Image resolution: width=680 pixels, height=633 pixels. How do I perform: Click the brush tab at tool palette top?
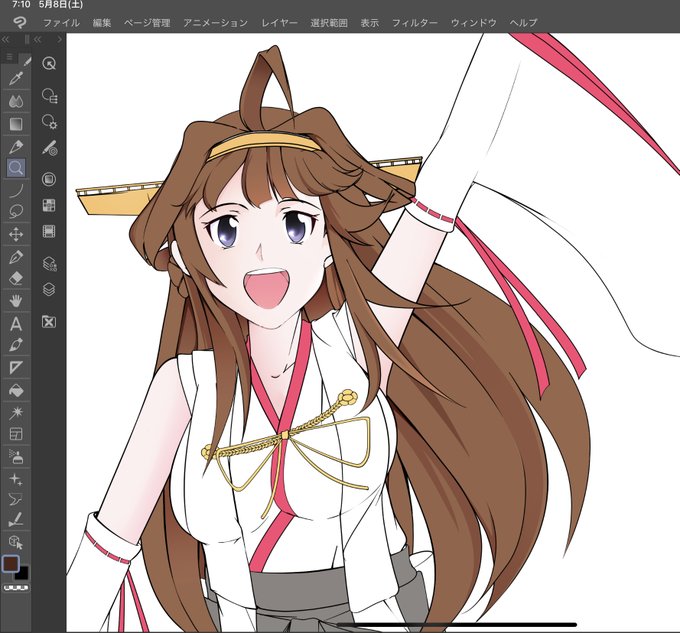[x=27, y=61]
